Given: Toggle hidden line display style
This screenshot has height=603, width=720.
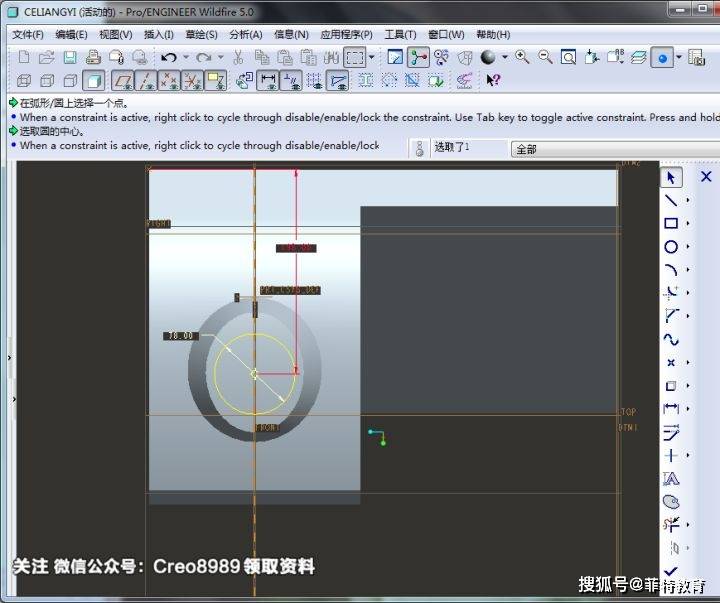Looking at the screenshot, I should (x=47, y=81).
